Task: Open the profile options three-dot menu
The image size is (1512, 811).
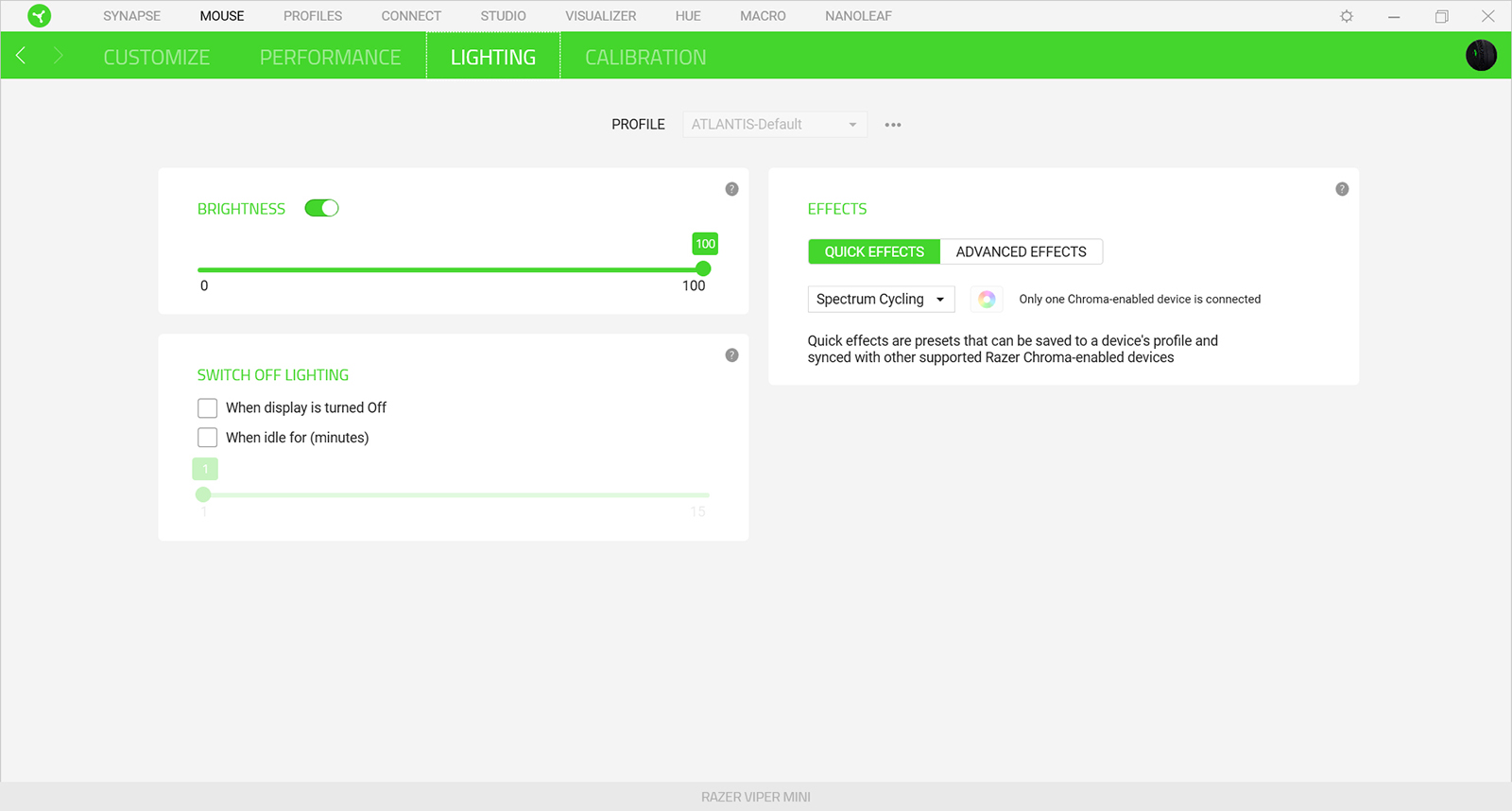Action: pos(893,125)
